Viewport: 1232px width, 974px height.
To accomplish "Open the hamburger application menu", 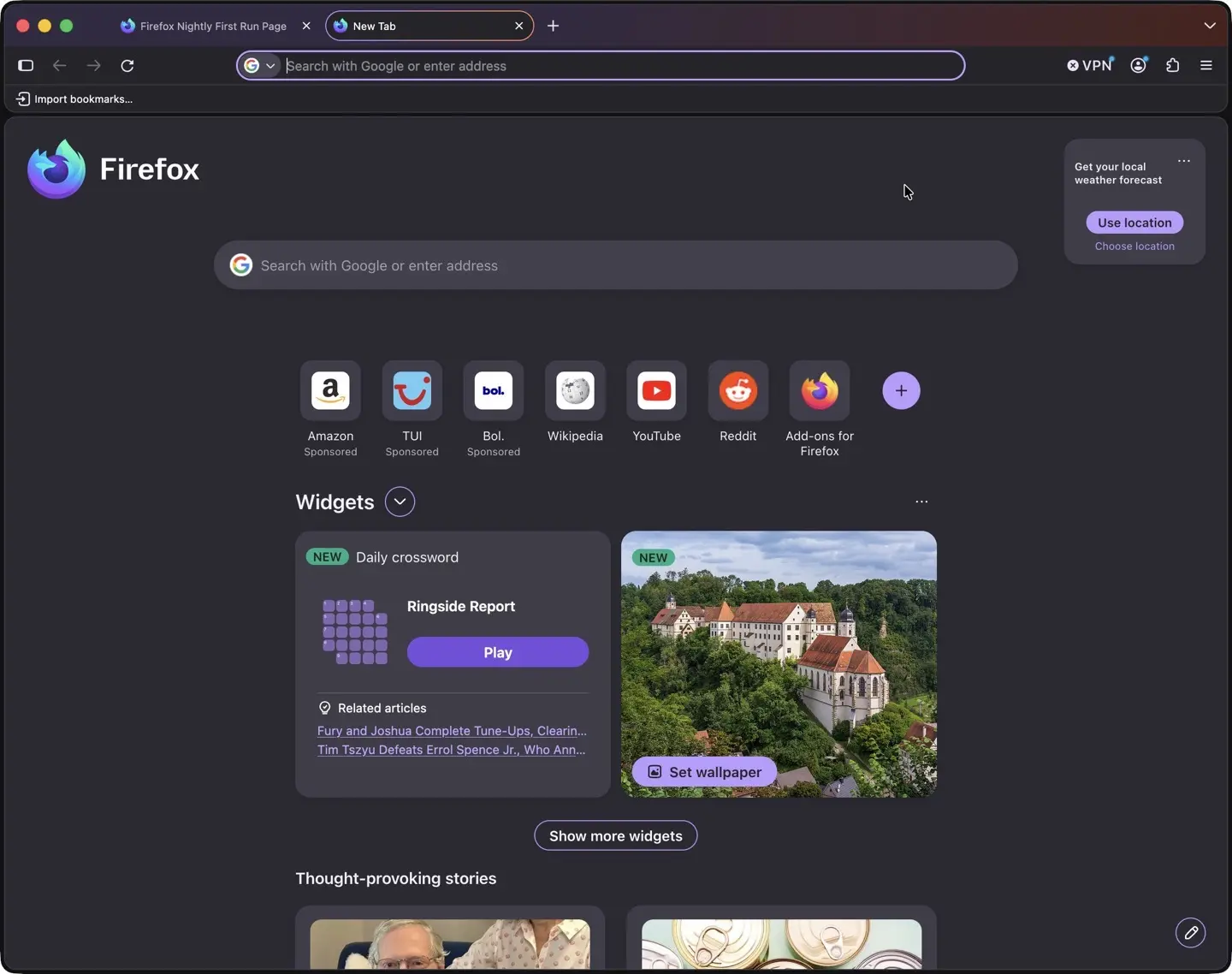I will click(x=1206, y=65).
